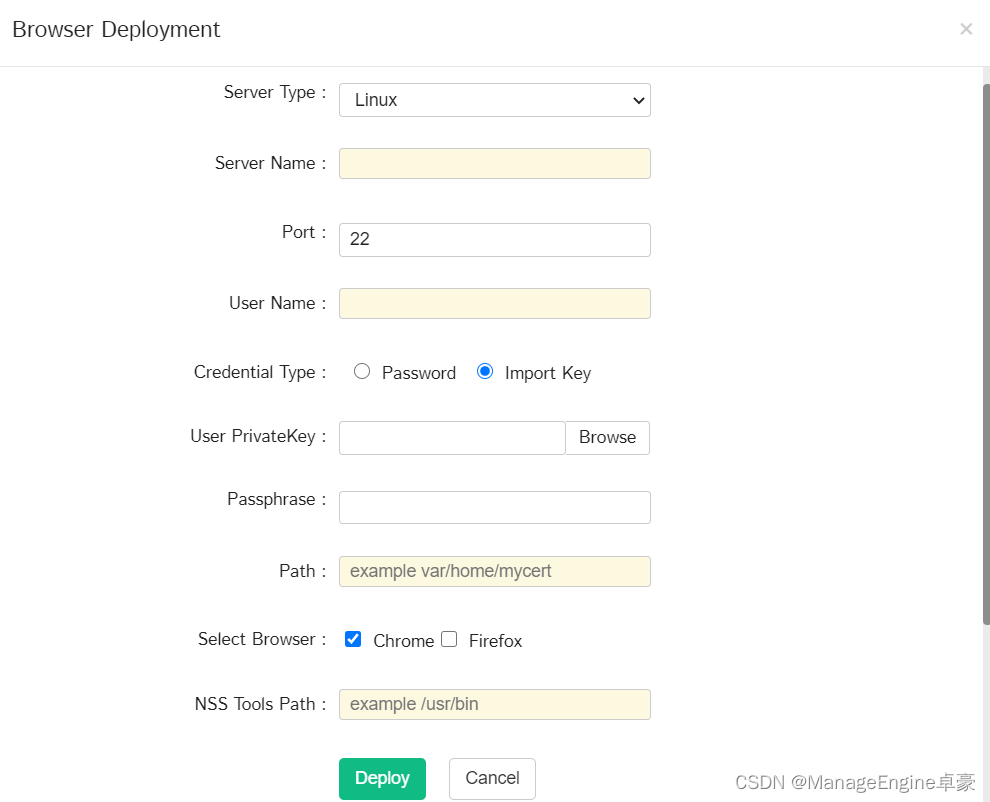The width and height of the screenshot is (990, 802).
Task: Click the NSS Tools Path field
Action: click(x=494, y=704)
